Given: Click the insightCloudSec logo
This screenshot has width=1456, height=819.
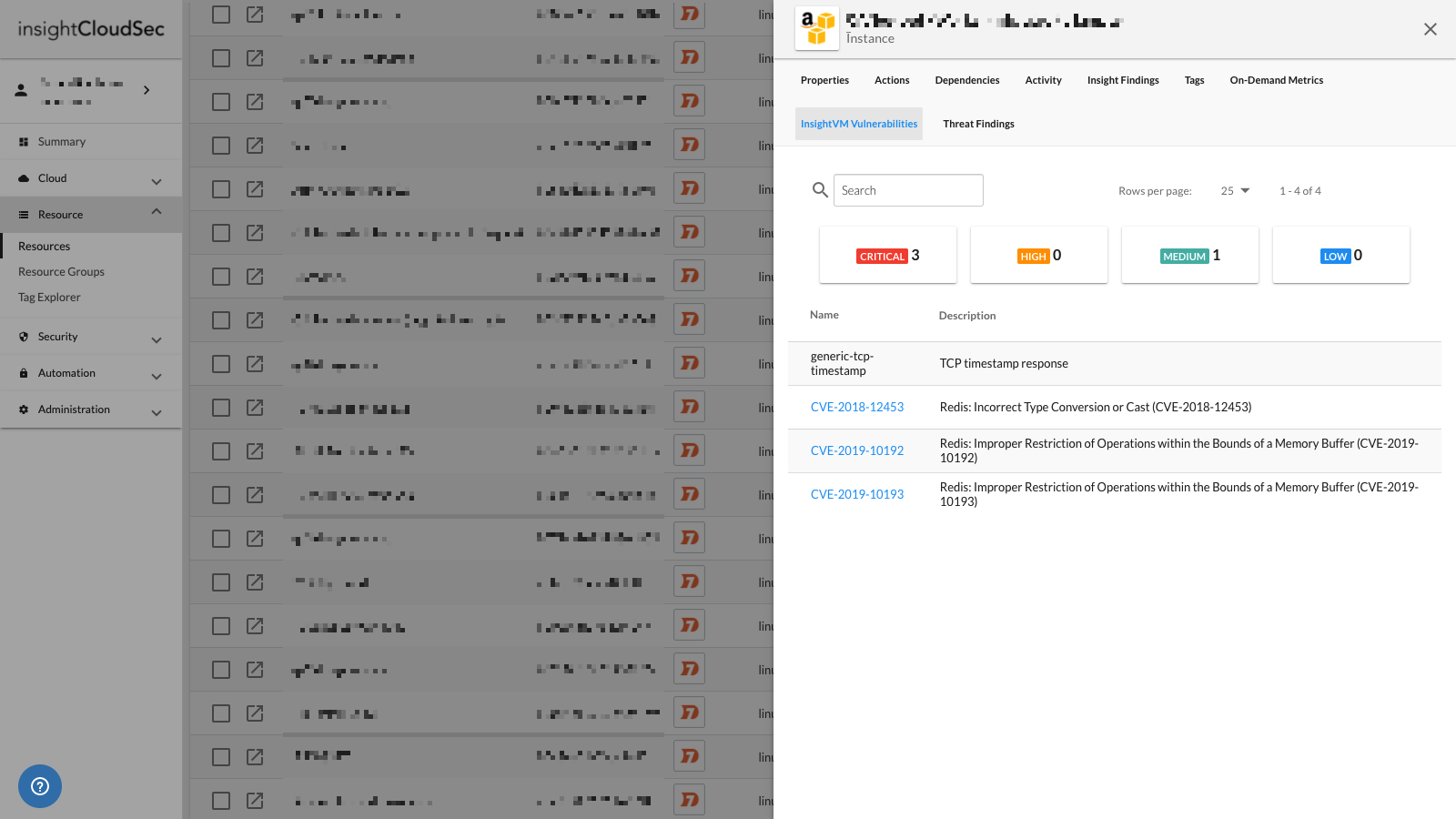Looking at the screenshot, I should pos(91,29).
